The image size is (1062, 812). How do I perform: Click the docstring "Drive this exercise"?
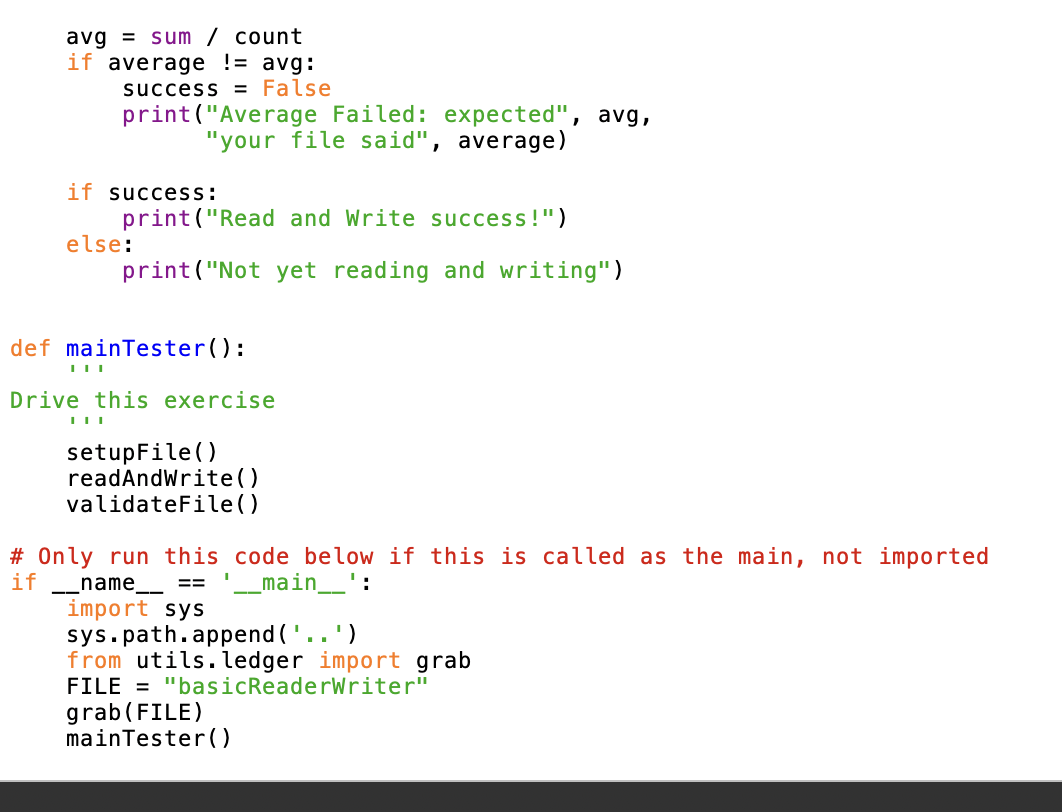(142, 400)
